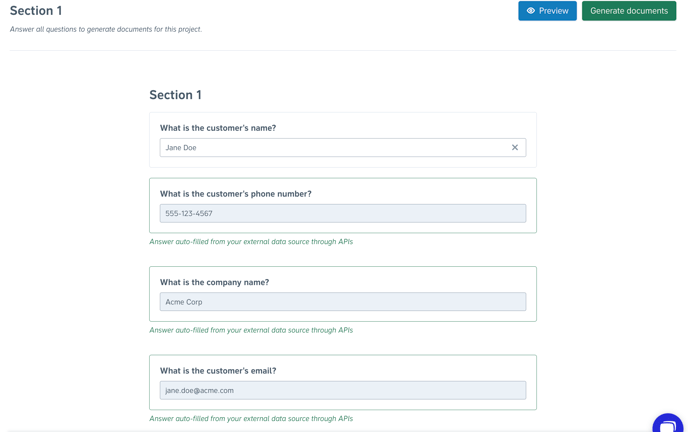Focus the customer's name input field
This screenshot has height=432, width=688.
tap(343, 148)
